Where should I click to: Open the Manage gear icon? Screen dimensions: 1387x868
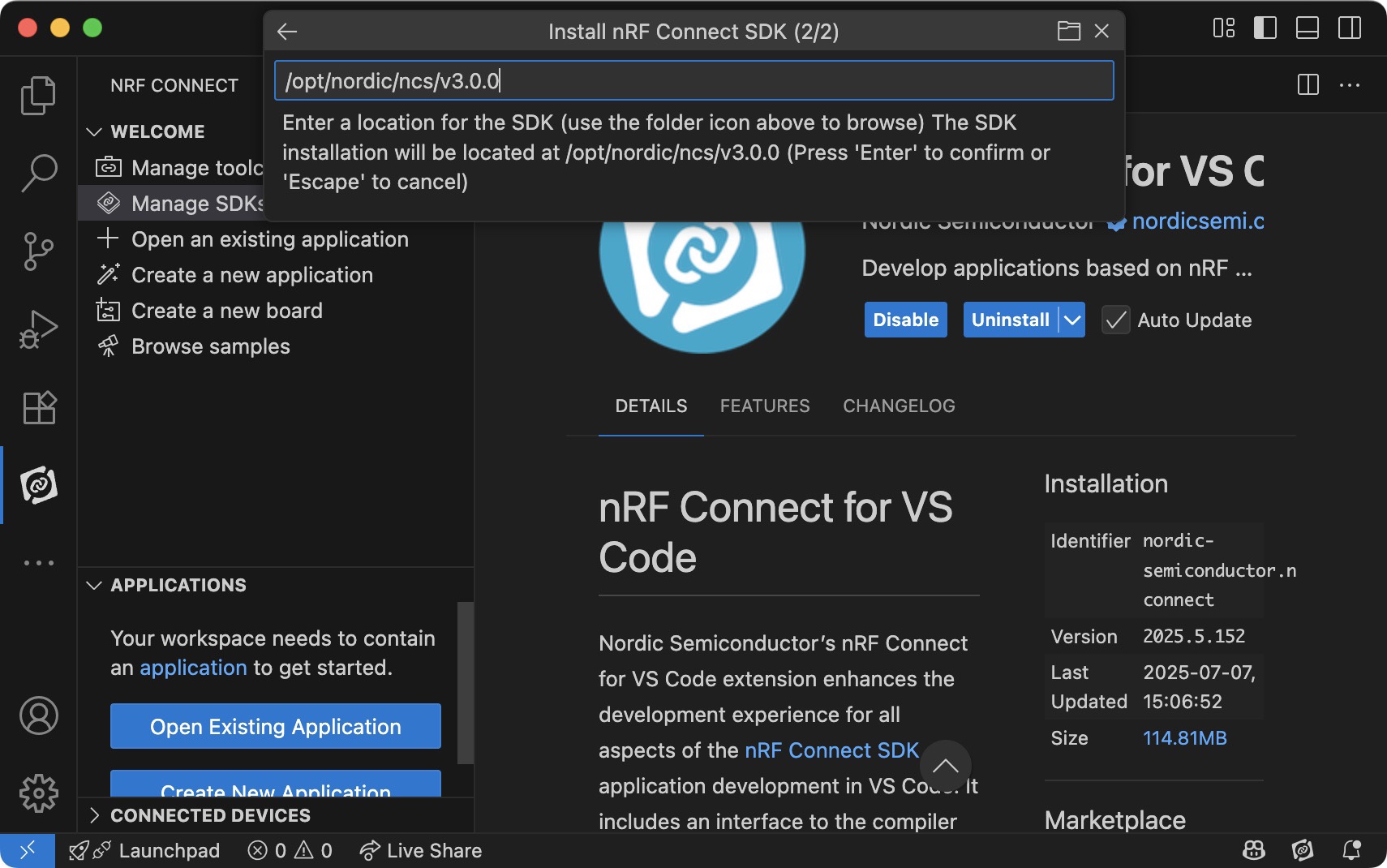click(38, 793)
